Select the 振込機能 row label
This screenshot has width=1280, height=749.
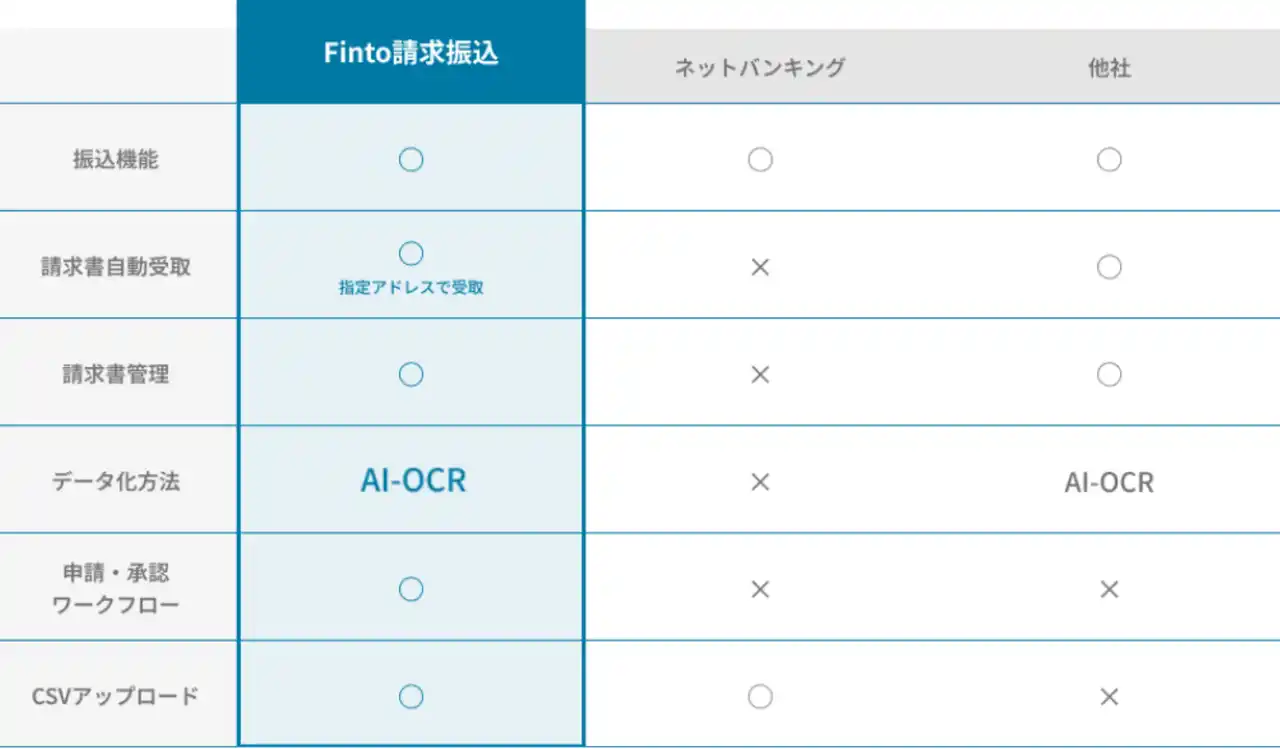pos(116,160)
